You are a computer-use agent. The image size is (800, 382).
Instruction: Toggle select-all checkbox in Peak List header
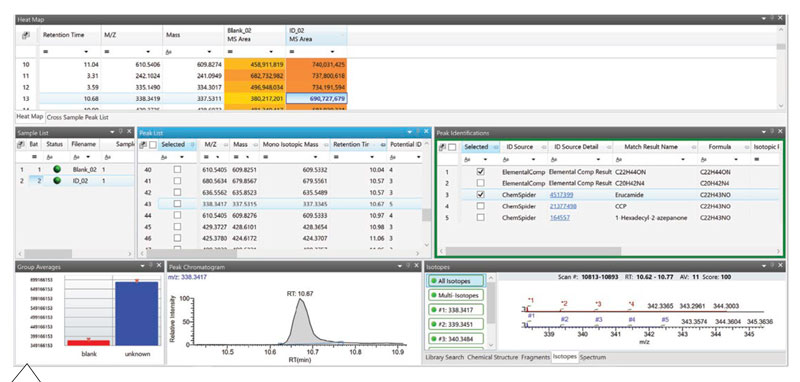pyautogui.click(x=153, y=145)
